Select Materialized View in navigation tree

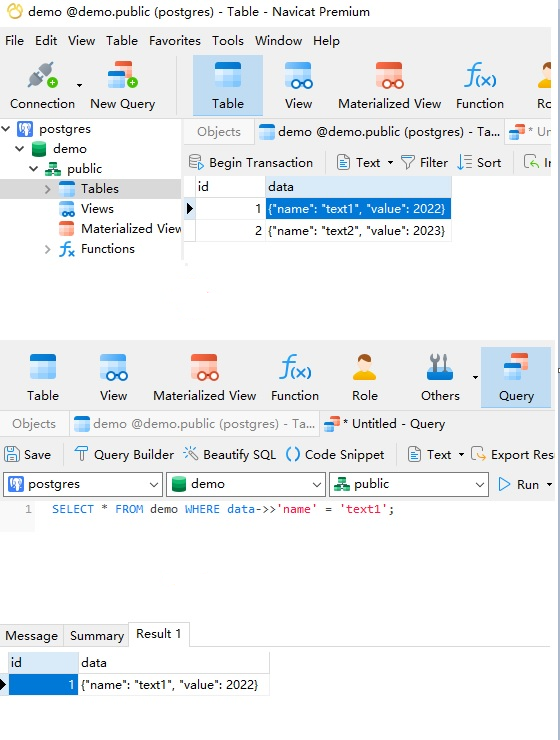(132, 228)
